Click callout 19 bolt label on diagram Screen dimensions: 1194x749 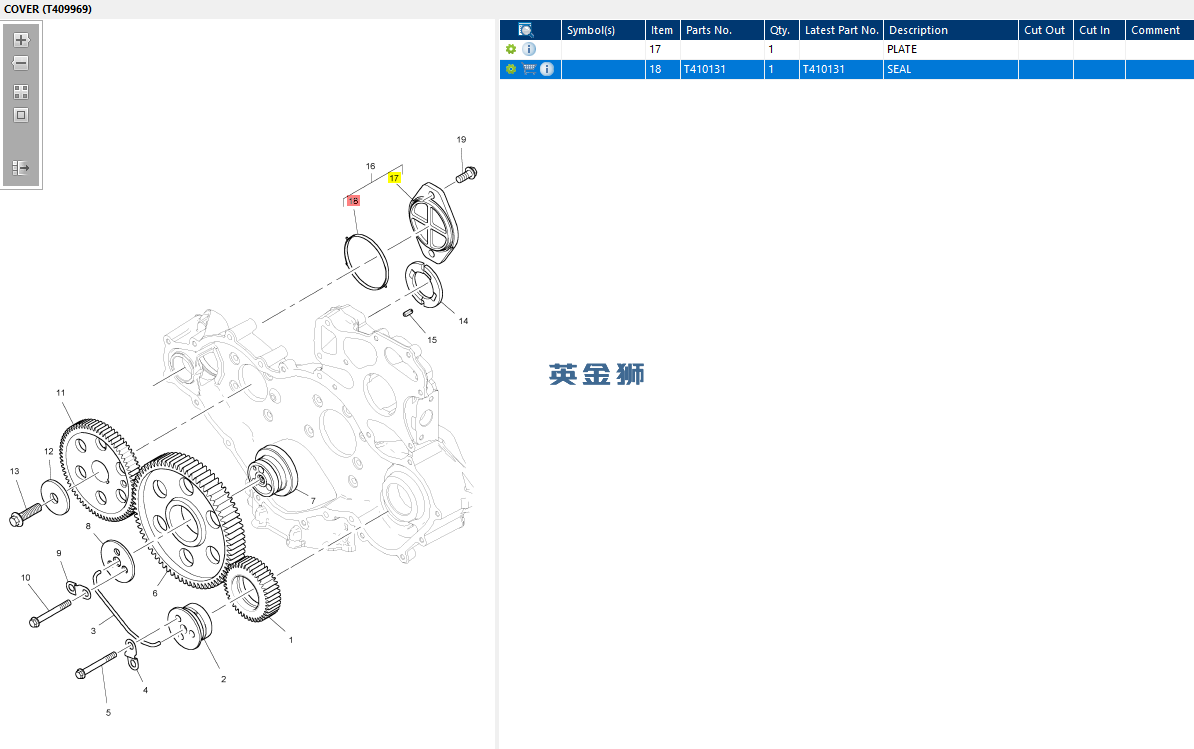(461, 139)
